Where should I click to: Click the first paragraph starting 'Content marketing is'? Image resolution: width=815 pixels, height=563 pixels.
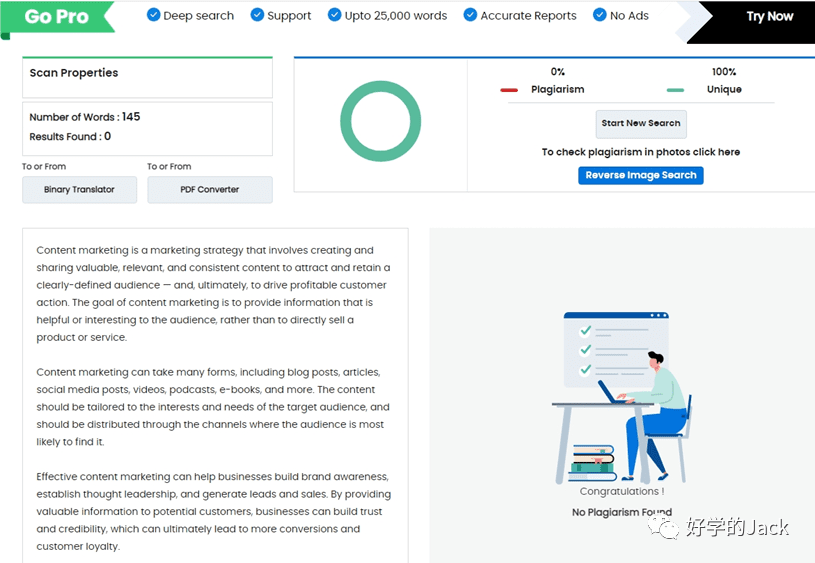(213, 294)
